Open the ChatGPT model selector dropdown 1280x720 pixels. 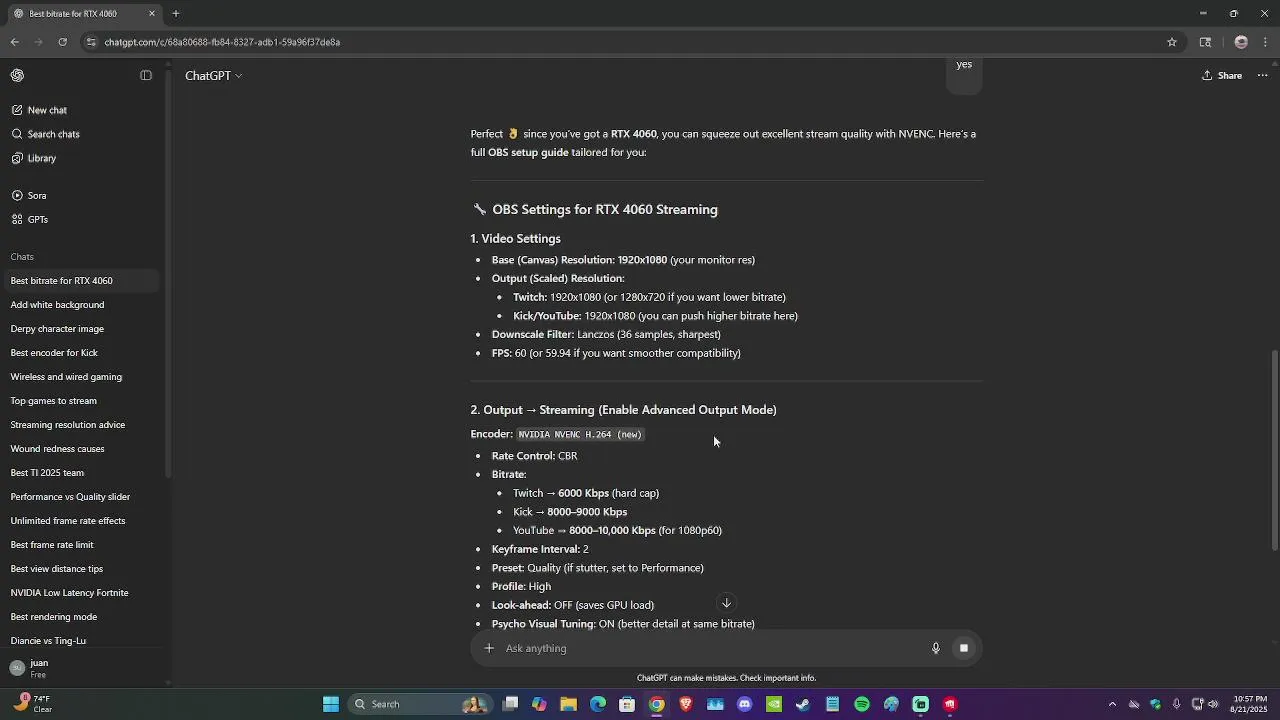coord(213,76)
